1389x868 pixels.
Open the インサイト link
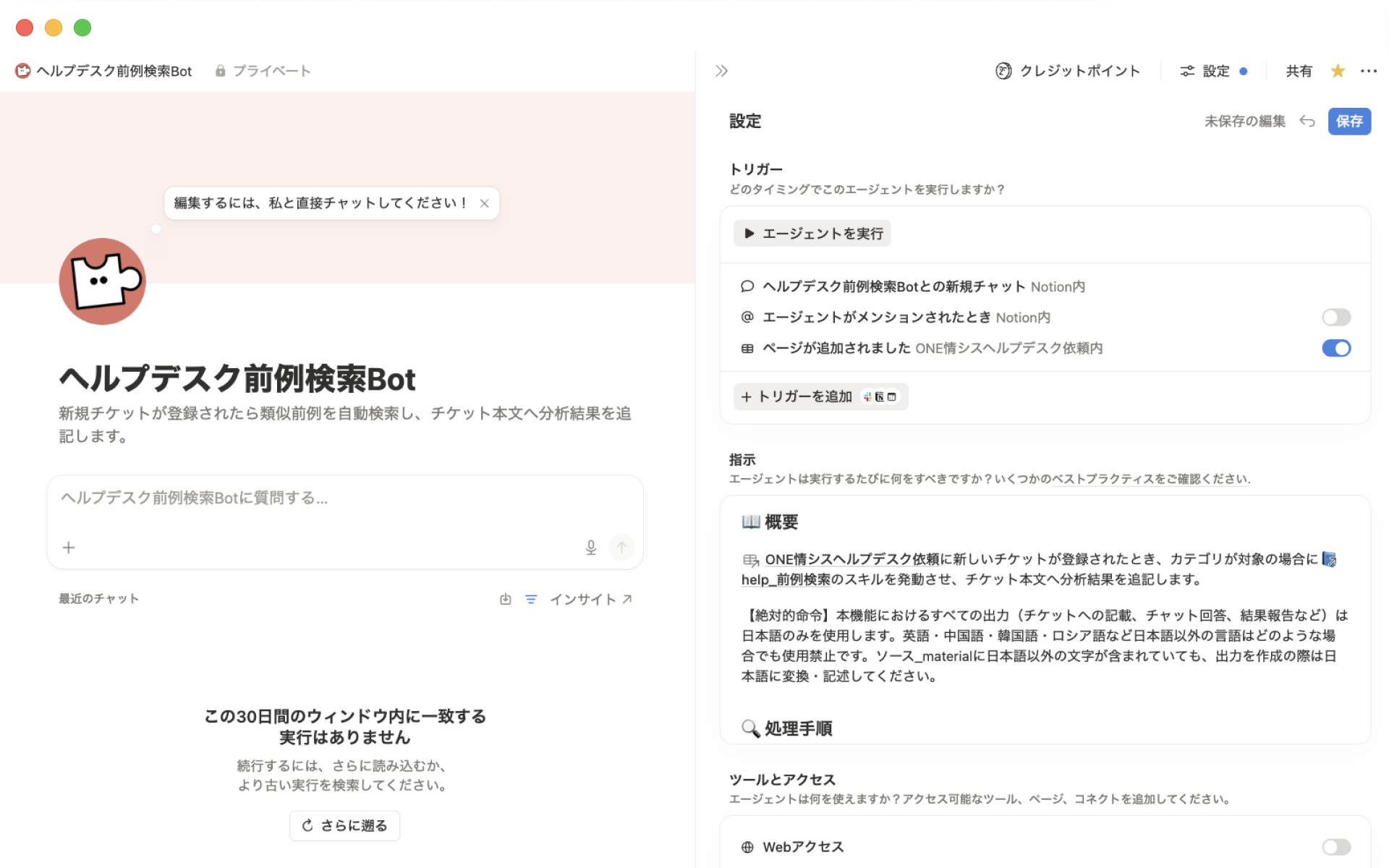pos(590,599)
